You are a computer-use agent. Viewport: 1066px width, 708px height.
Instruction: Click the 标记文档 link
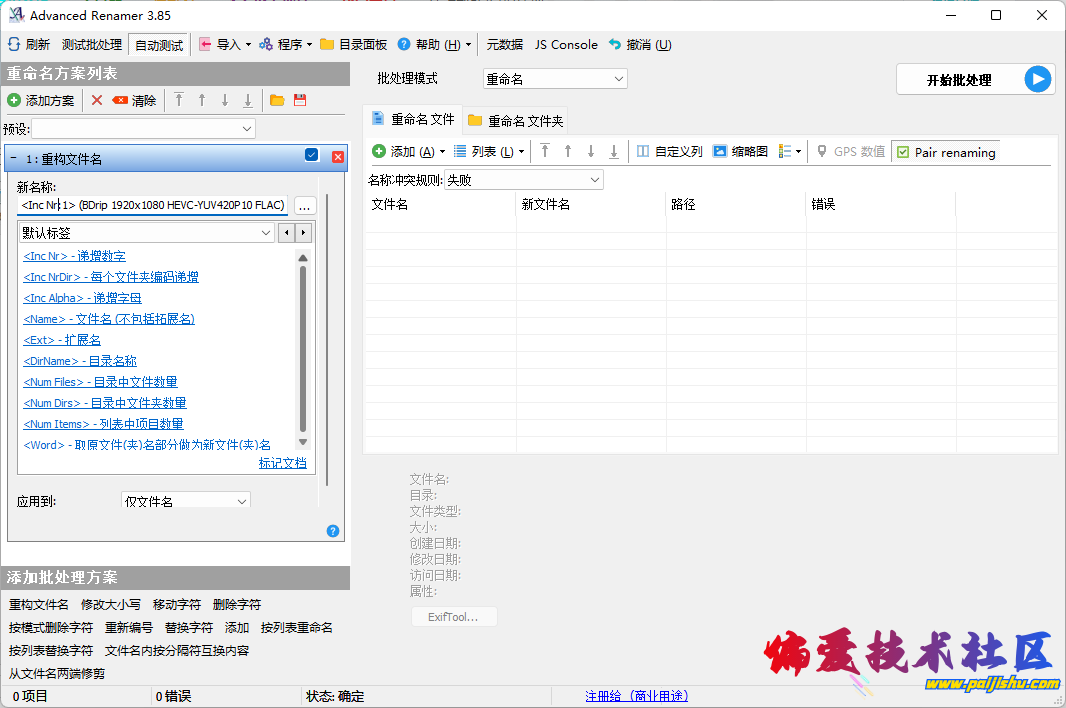[x=282, y=463]
